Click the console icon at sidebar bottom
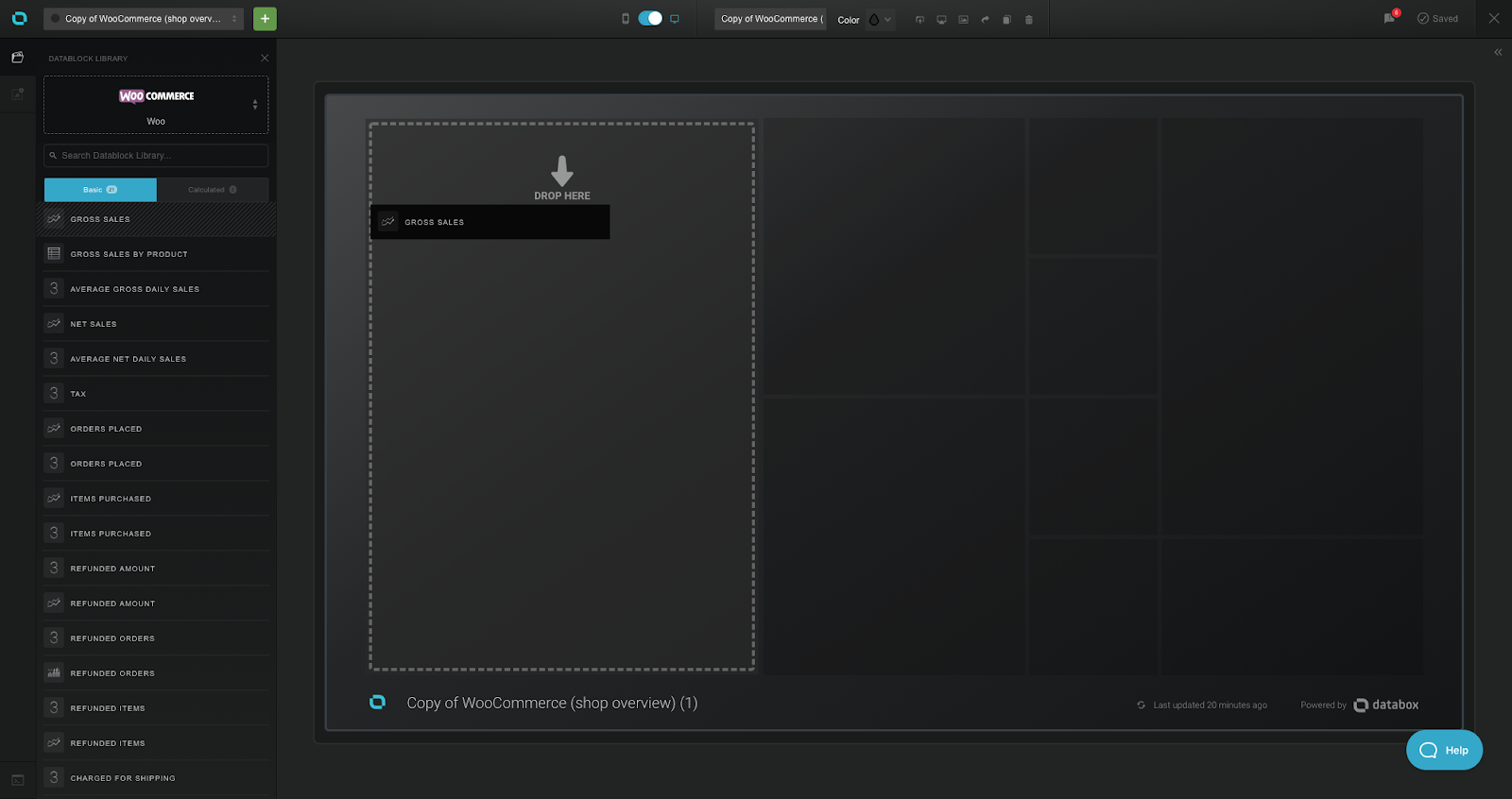1512x799 pixels. coord(17,780)
